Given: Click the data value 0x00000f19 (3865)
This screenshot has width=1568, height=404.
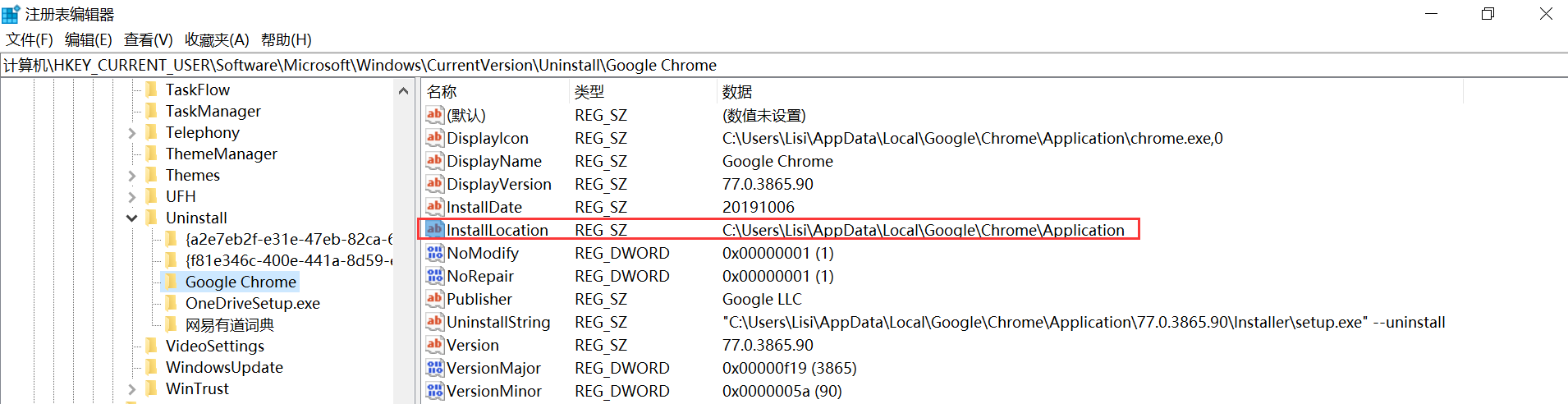Looking at the screenshot, I should [x=790, y=368].
